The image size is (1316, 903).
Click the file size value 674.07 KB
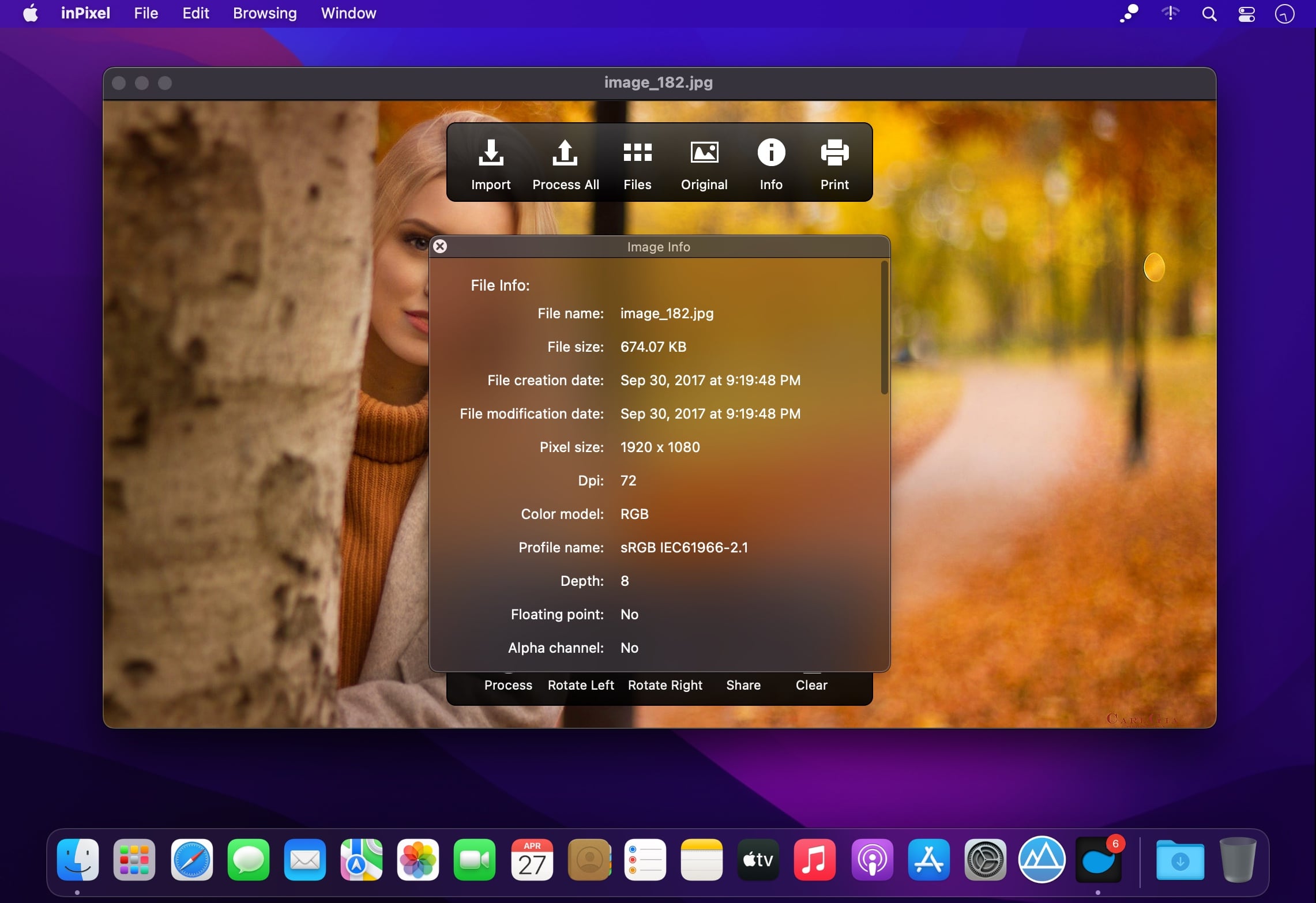click(x=653, y=347)
